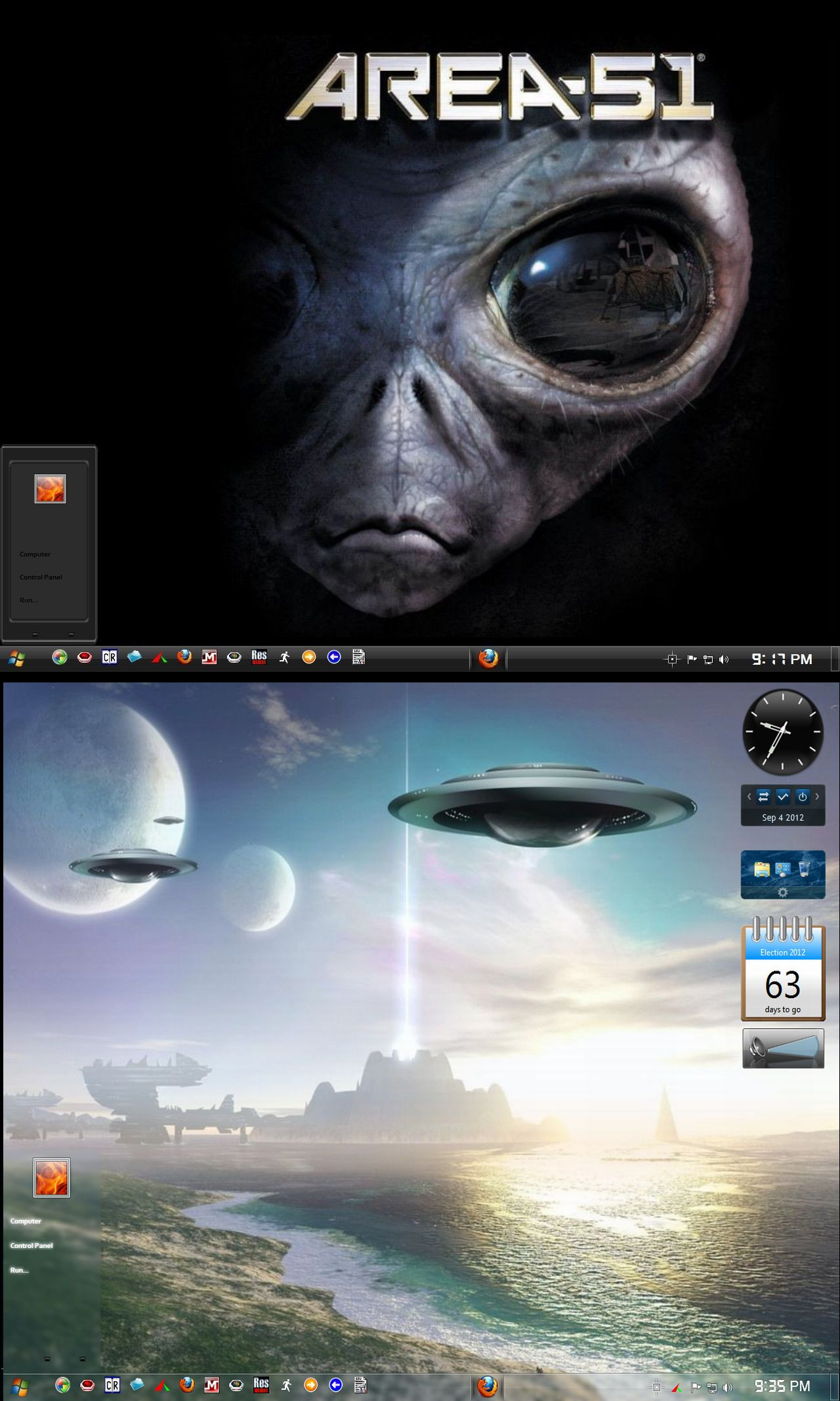Click running man icon on lower light taskbar
Screen dimensions: 840x1401
286,1385
